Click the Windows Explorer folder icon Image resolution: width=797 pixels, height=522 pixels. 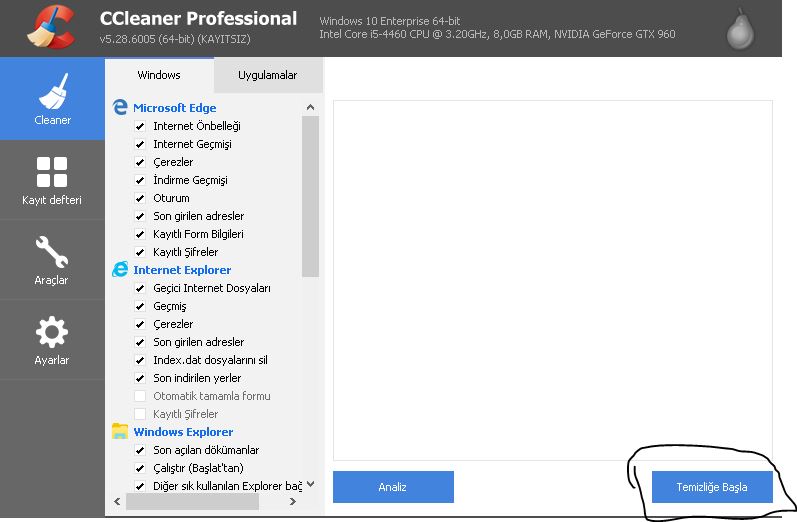(x=120, y=431)
